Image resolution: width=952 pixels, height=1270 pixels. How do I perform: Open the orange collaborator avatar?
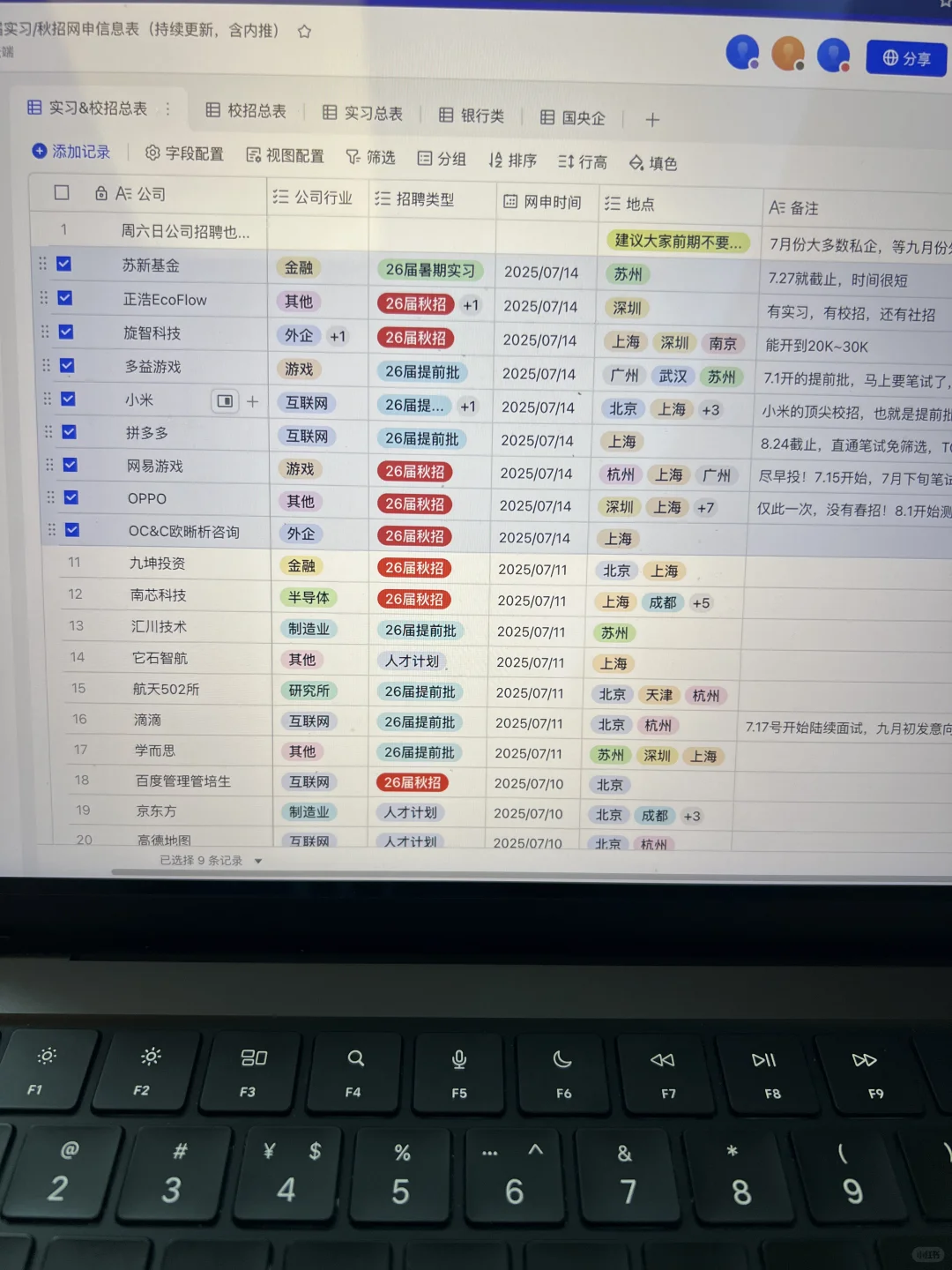[788, 54]
